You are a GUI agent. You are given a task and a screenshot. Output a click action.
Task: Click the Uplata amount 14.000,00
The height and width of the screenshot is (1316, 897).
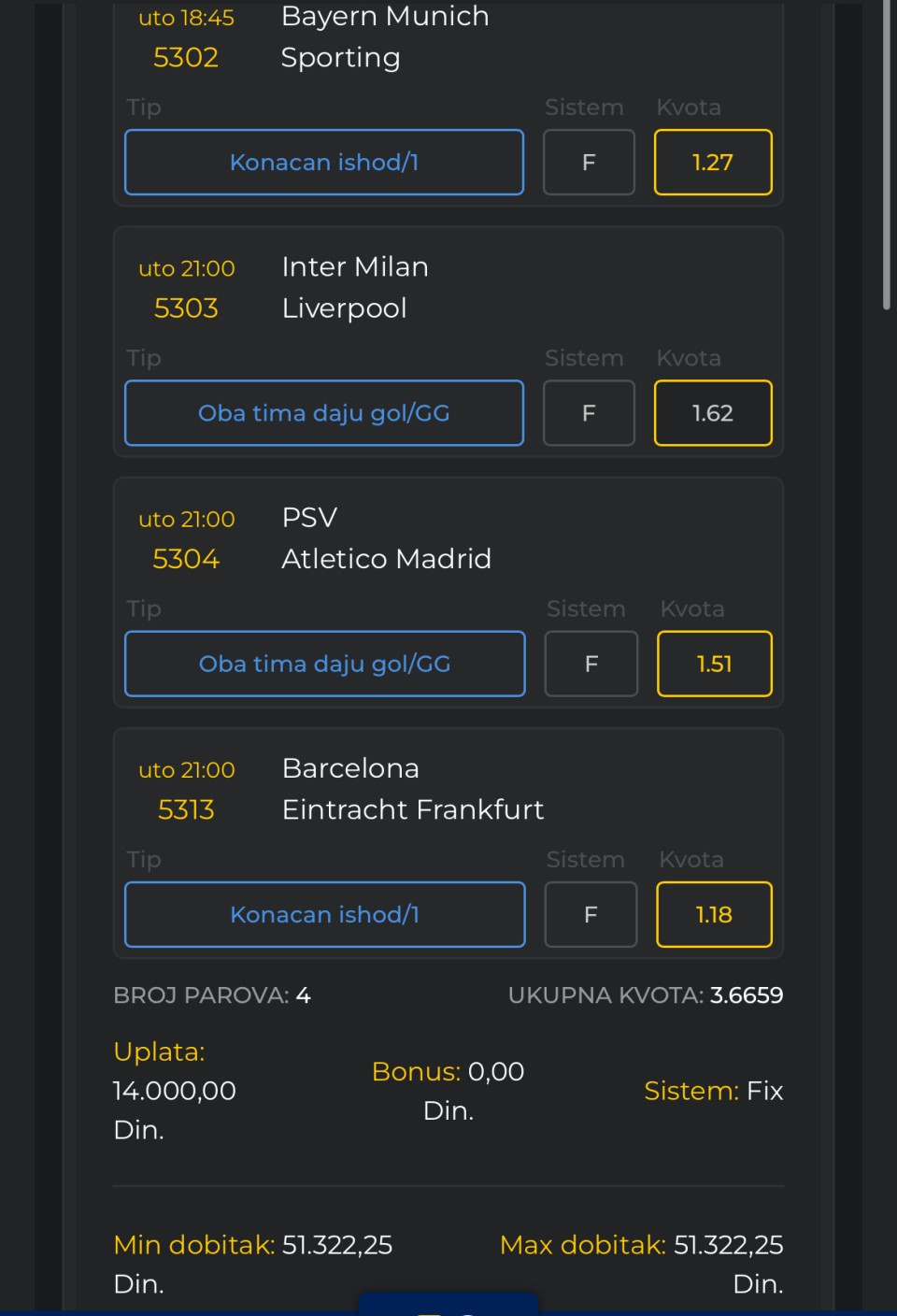(175, 1091)
